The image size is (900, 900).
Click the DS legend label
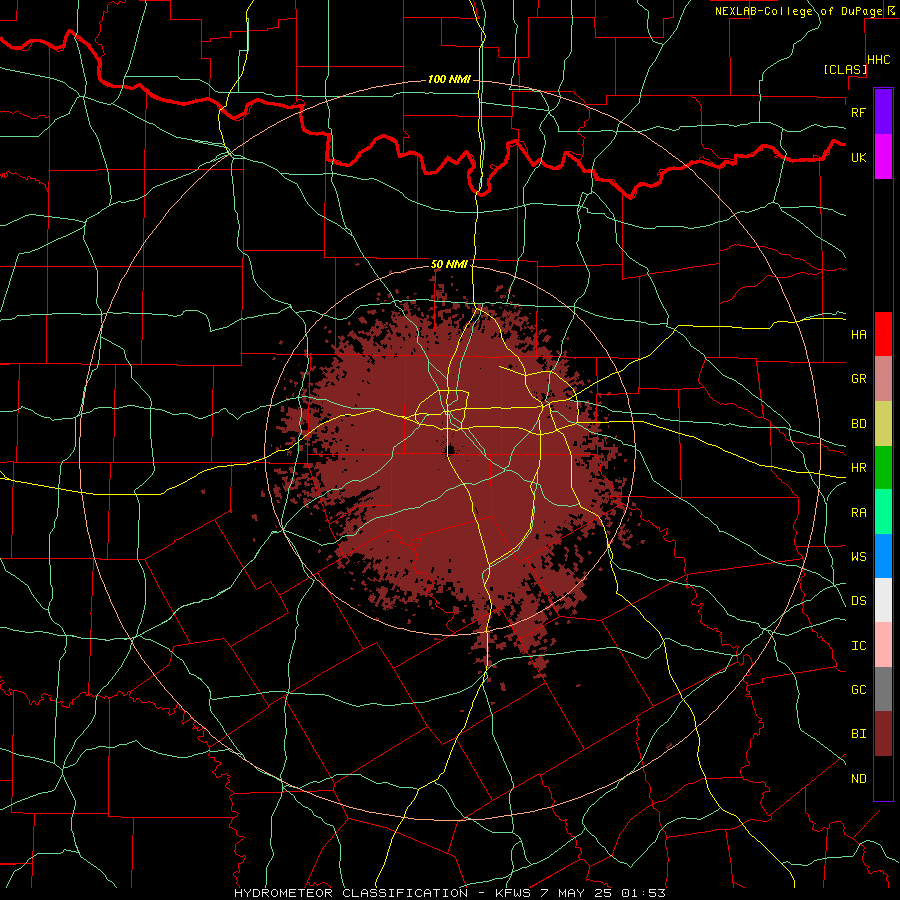(x=858, y=600)
